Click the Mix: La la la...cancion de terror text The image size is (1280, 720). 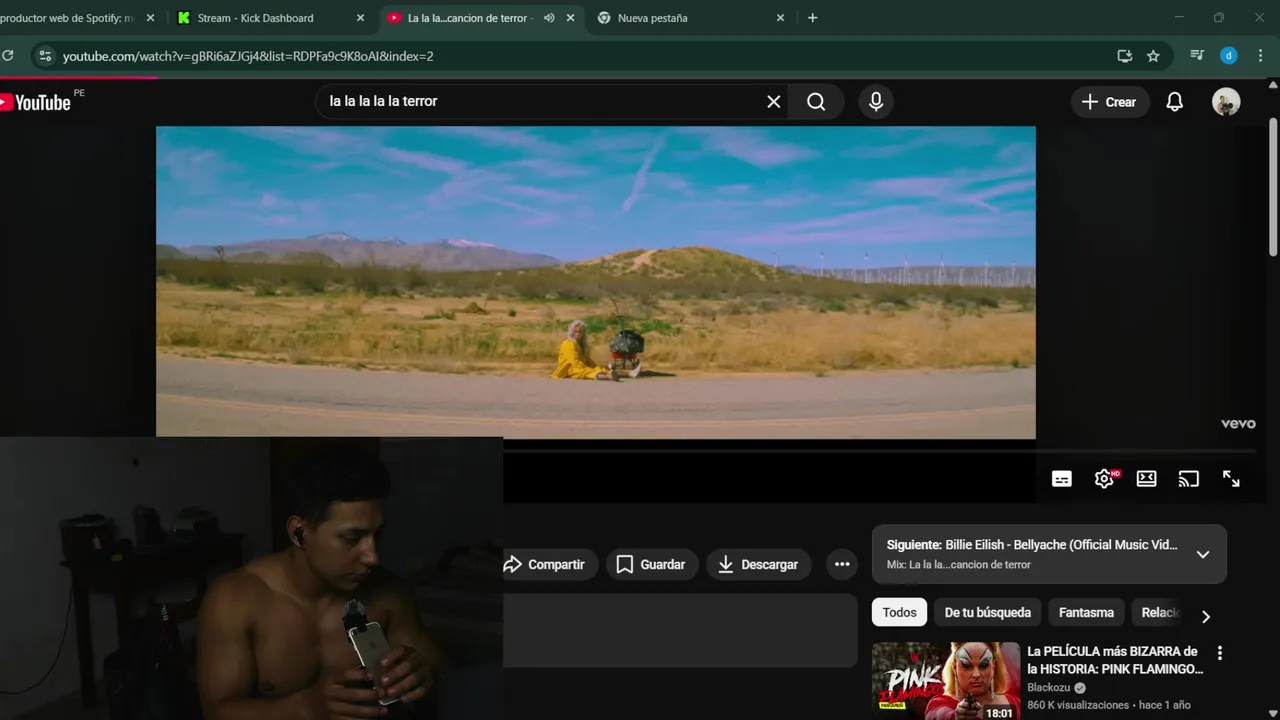click(x=958, y=564)
